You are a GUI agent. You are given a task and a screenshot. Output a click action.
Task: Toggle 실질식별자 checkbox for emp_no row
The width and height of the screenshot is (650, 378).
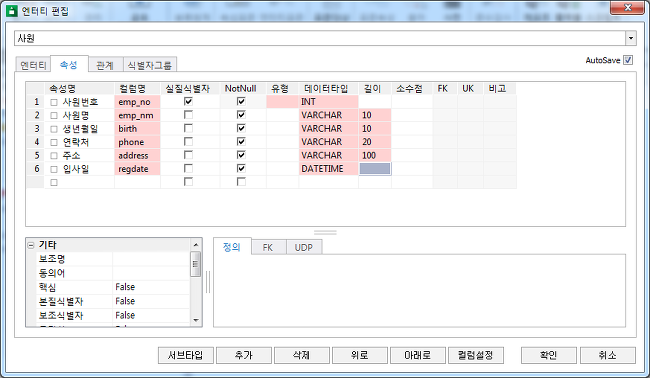click(x=188, y=101)
